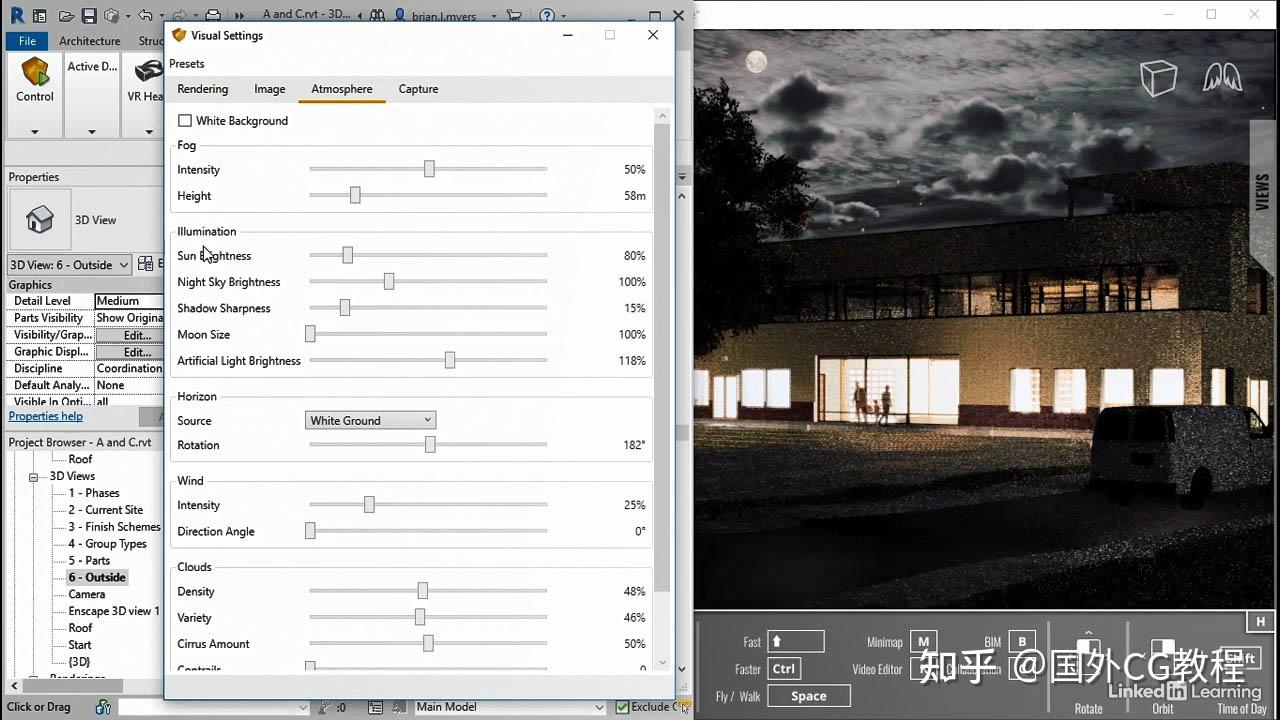Switch to the Capture tab
1280x720 pixels.
[x=418, y=89]
